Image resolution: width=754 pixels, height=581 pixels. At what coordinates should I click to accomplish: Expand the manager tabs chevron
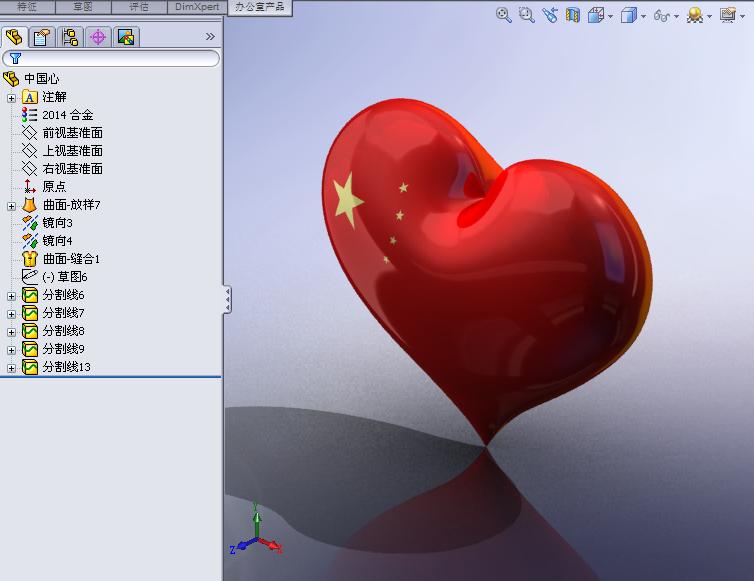210,37
